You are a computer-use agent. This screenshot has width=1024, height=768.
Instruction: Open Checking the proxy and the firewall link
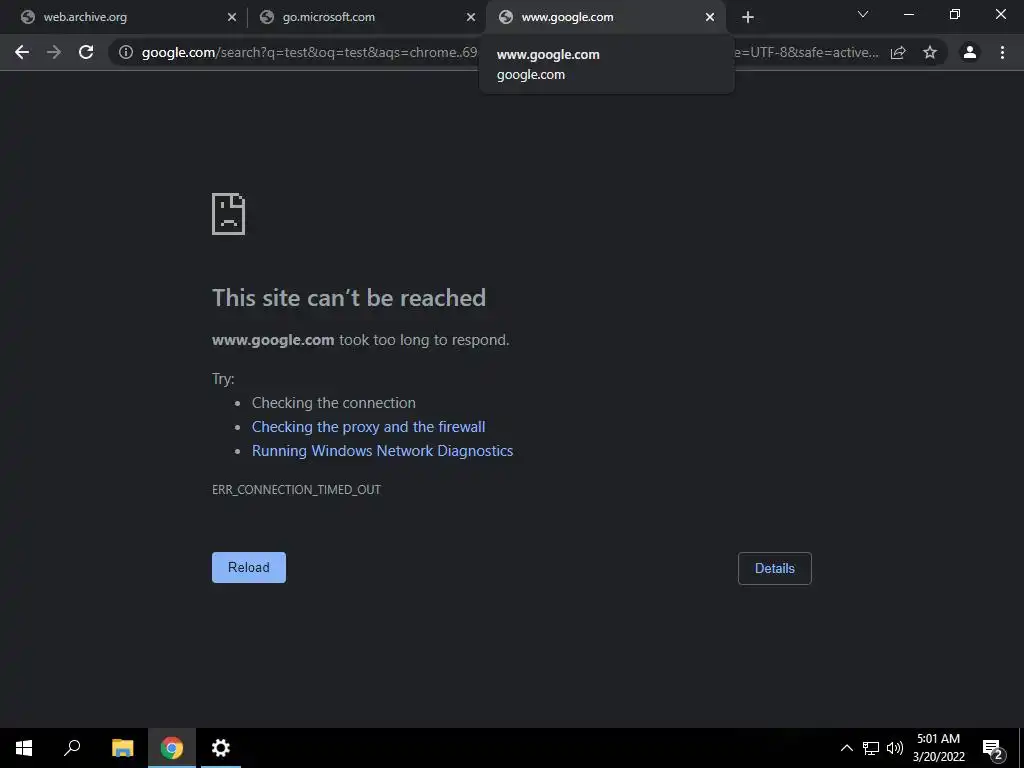tap(368, 426)
